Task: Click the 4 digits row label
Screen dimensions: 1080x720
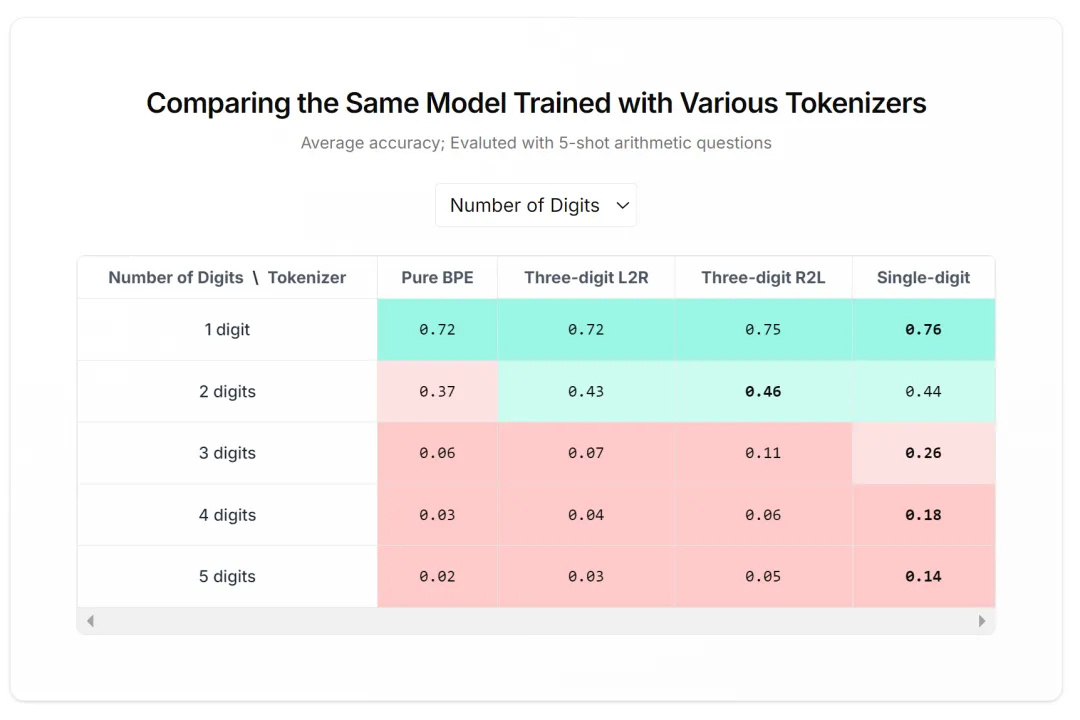Action: 227,515
